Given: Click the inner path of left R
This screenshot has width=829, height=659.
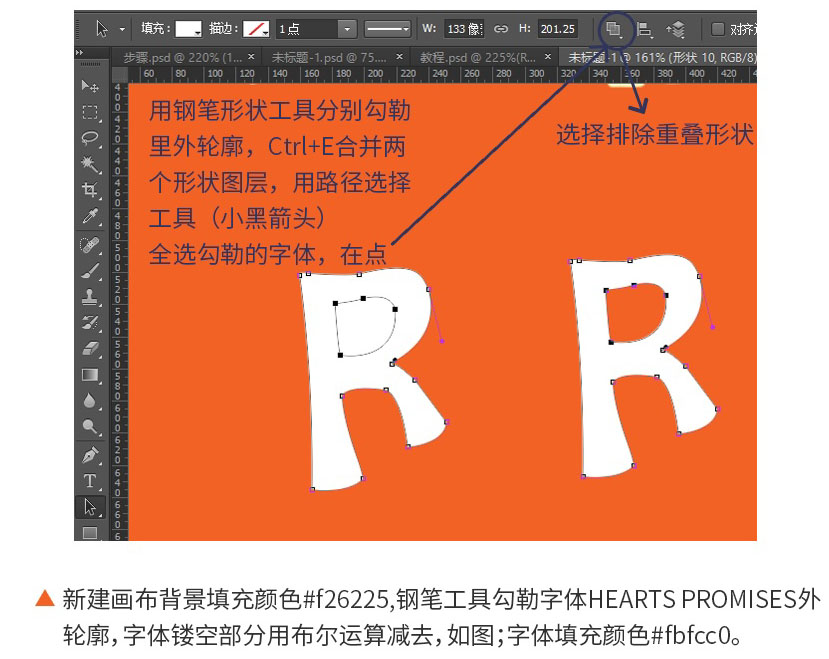Looking at the screenshot, I should pos(365,327).
